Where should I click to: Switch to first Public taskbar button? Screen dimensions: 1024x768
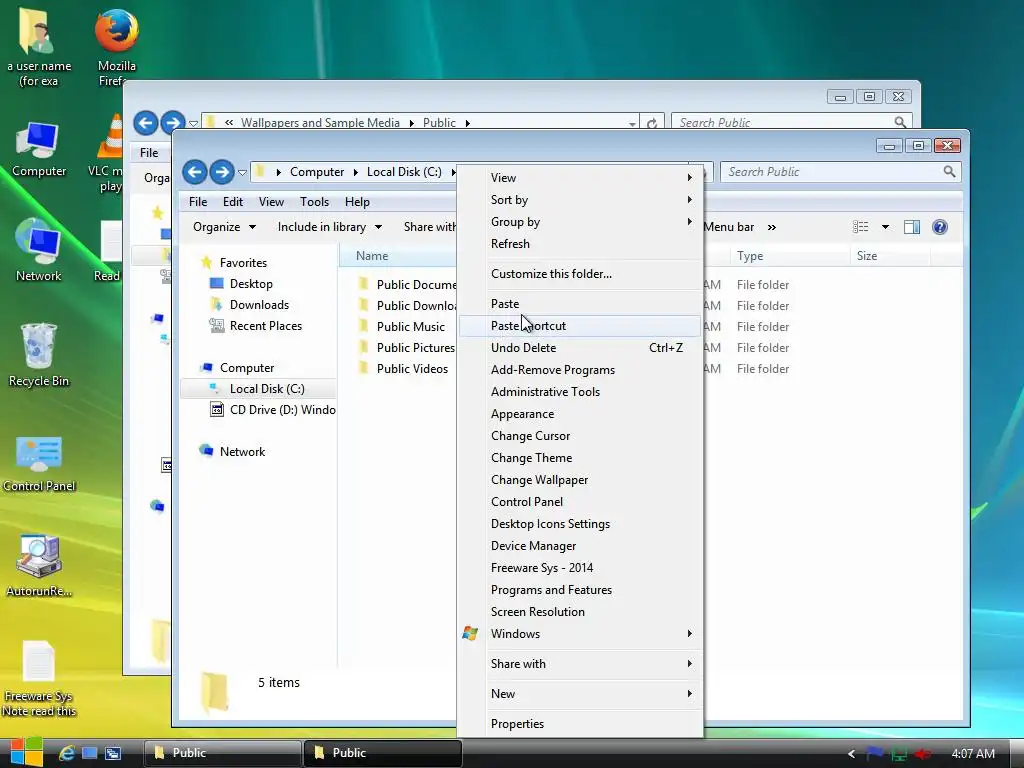[x=222, y=753]
